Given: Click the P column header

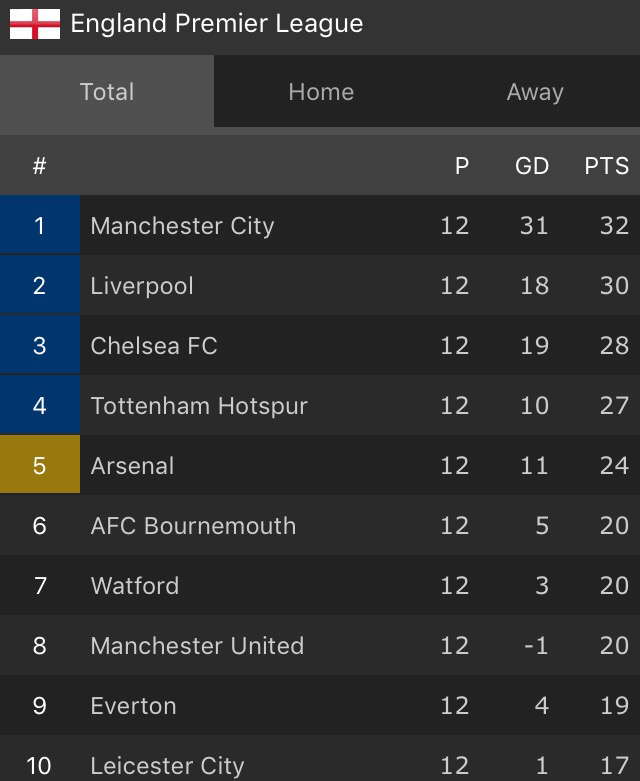Looking at the screenshot, I should (x=461, y=166).
